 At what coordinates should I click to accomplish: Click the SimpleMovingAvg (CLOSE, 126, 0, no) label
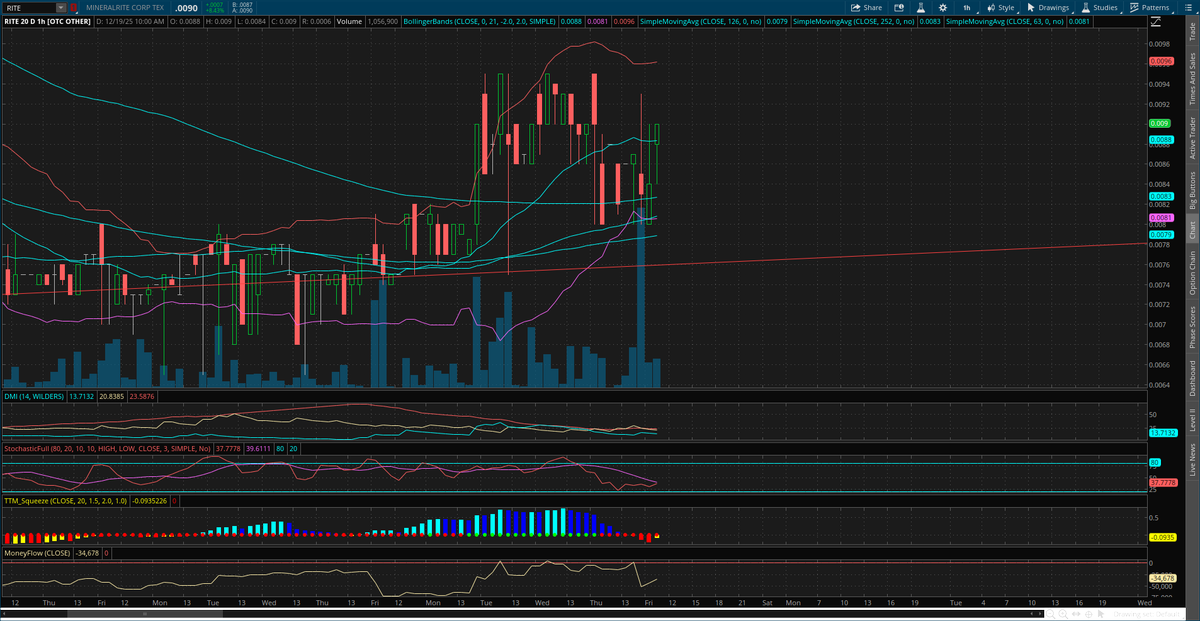(700, 21)
